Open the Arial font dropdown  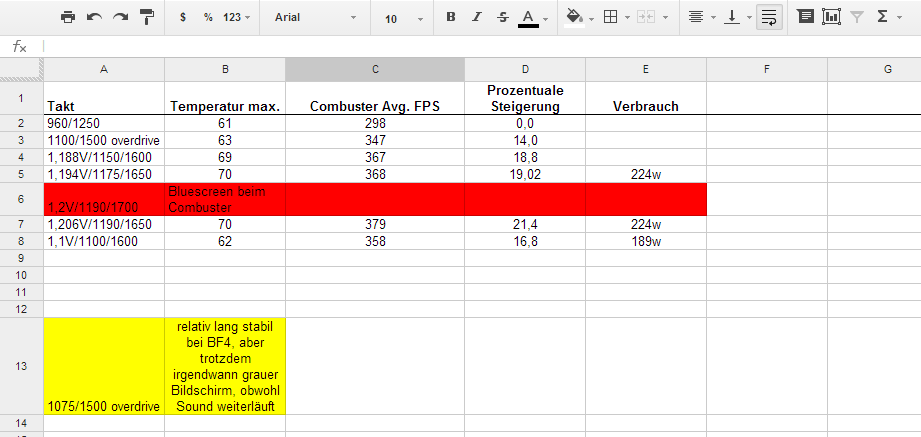[315, 18]
